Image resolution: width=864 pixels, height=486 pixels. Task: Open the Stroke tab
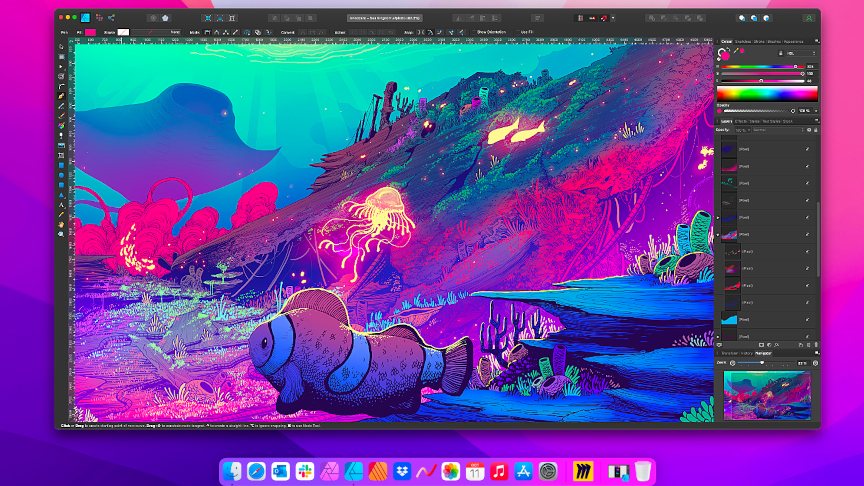pos(759,41)
